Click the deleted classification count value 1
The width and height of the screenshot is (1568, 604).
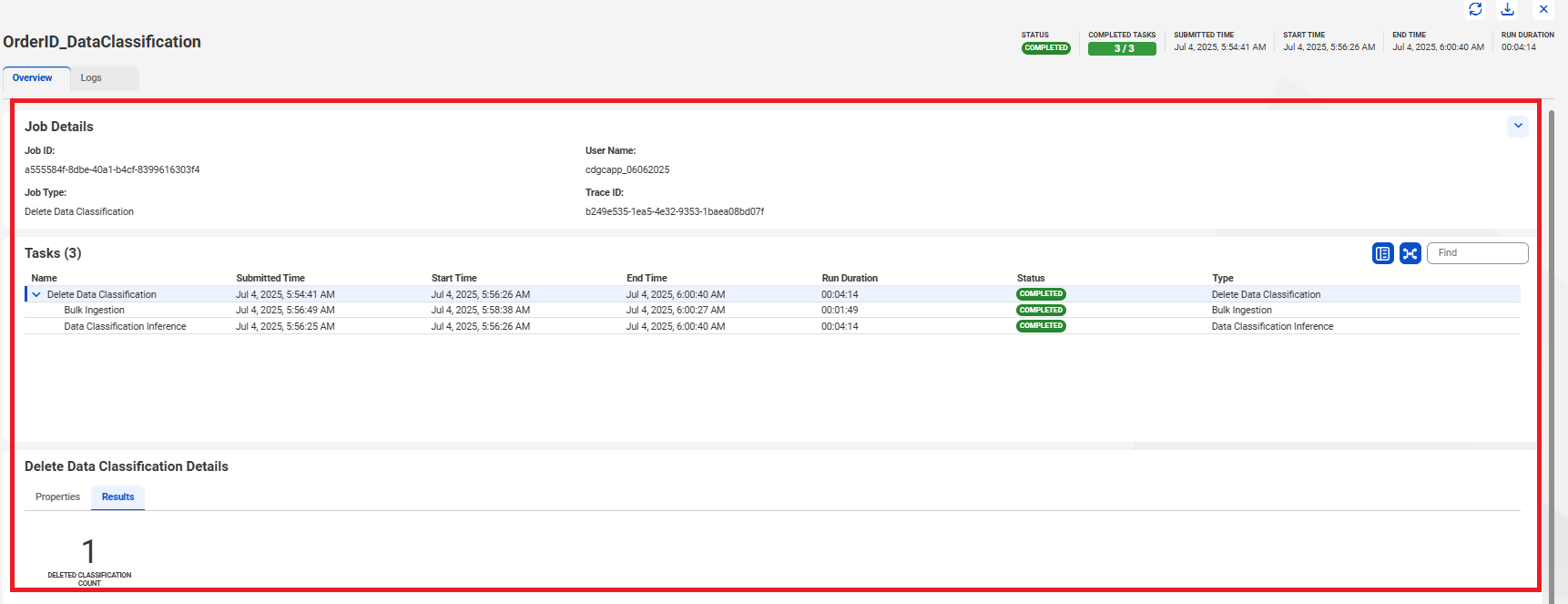[x=88, y=551]
